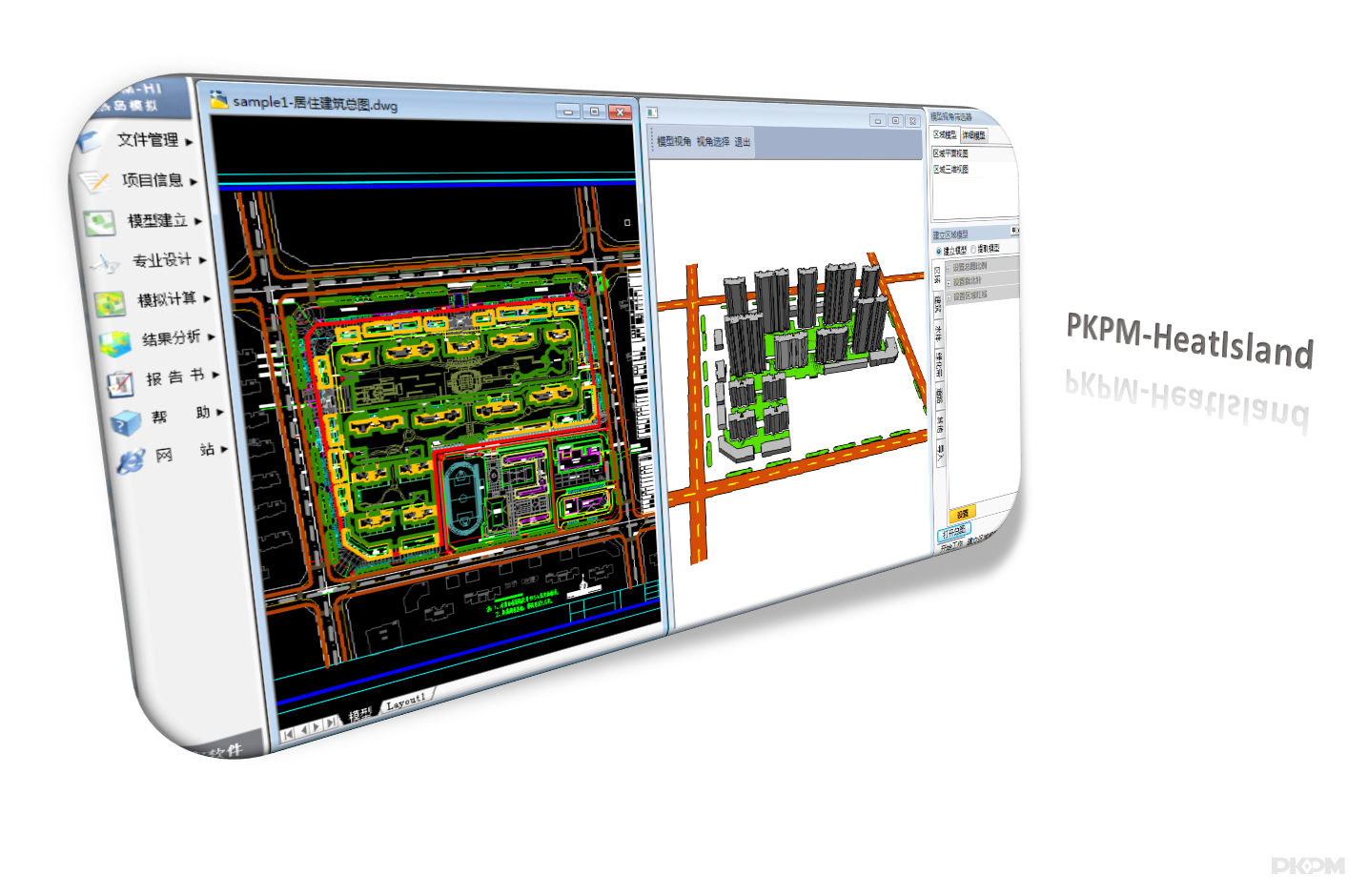Click the 文件管理 folder icon
Screen dimensions: 1368x896
coord(91,142)
